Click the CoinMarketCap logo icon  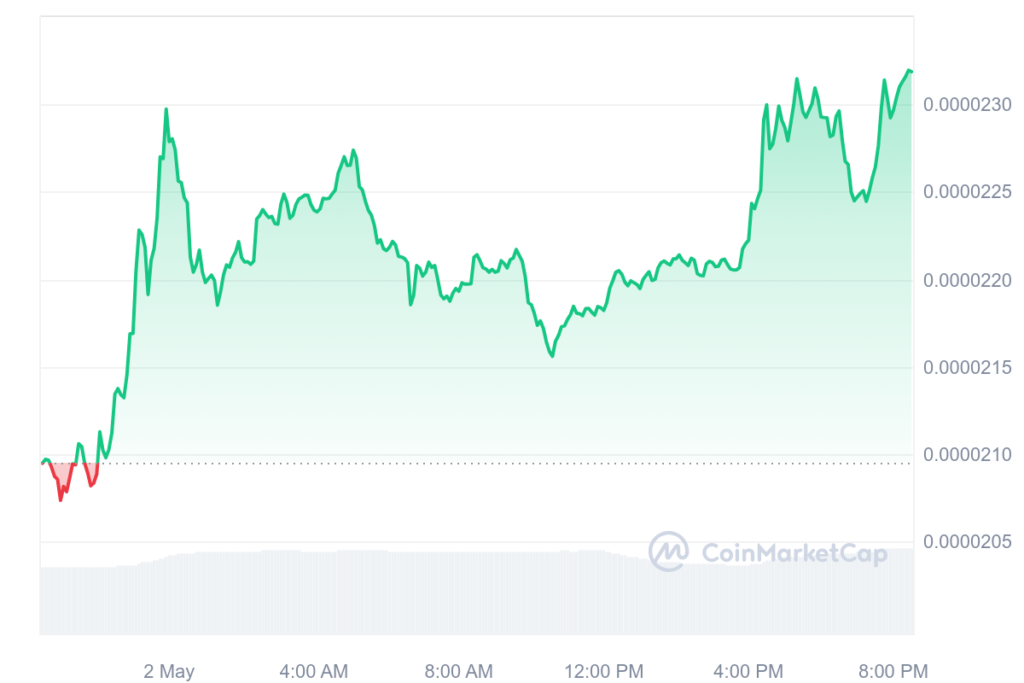pyautogui.click(x=668, y=552)
